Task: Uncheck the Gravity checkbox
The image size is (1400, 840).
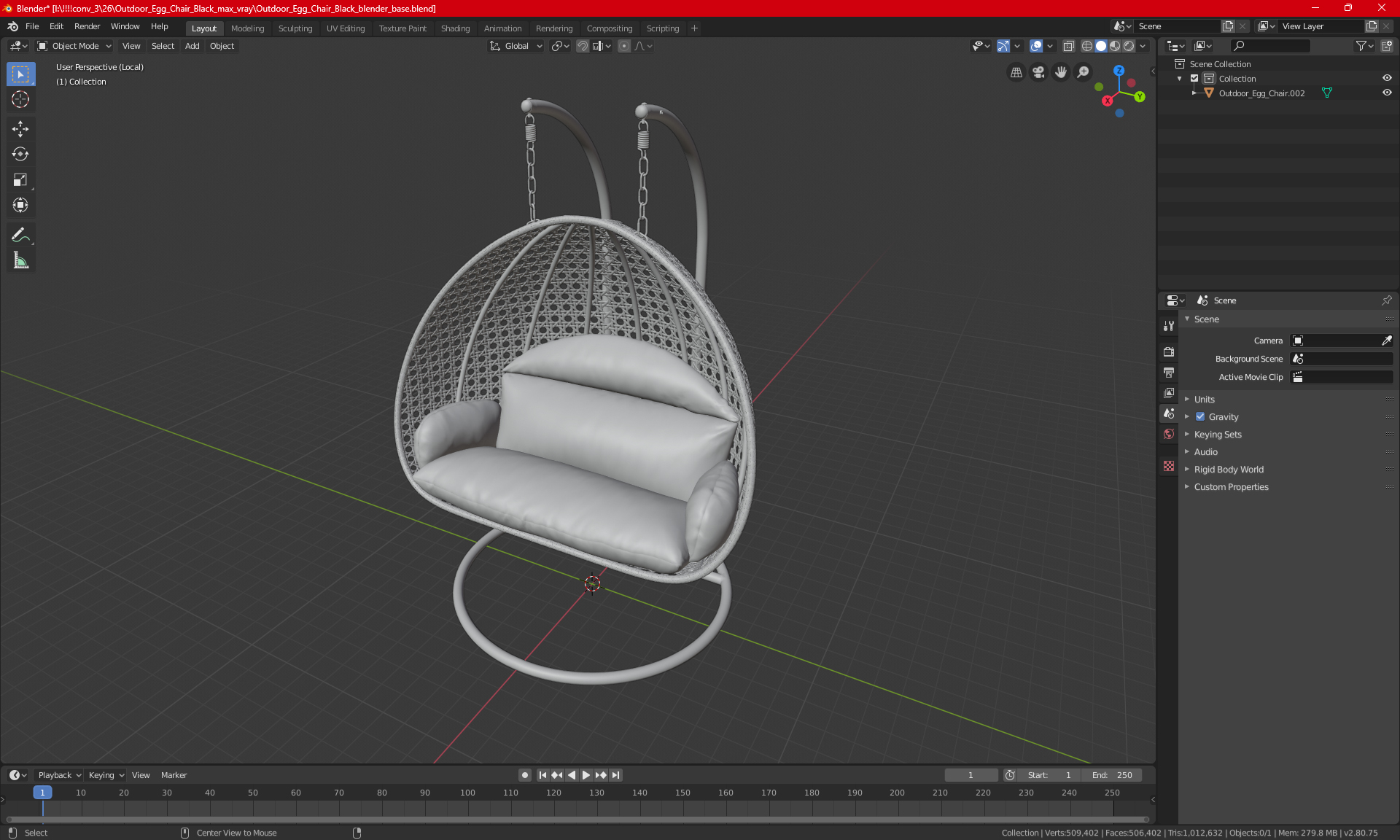Action: click(1200, 417)
